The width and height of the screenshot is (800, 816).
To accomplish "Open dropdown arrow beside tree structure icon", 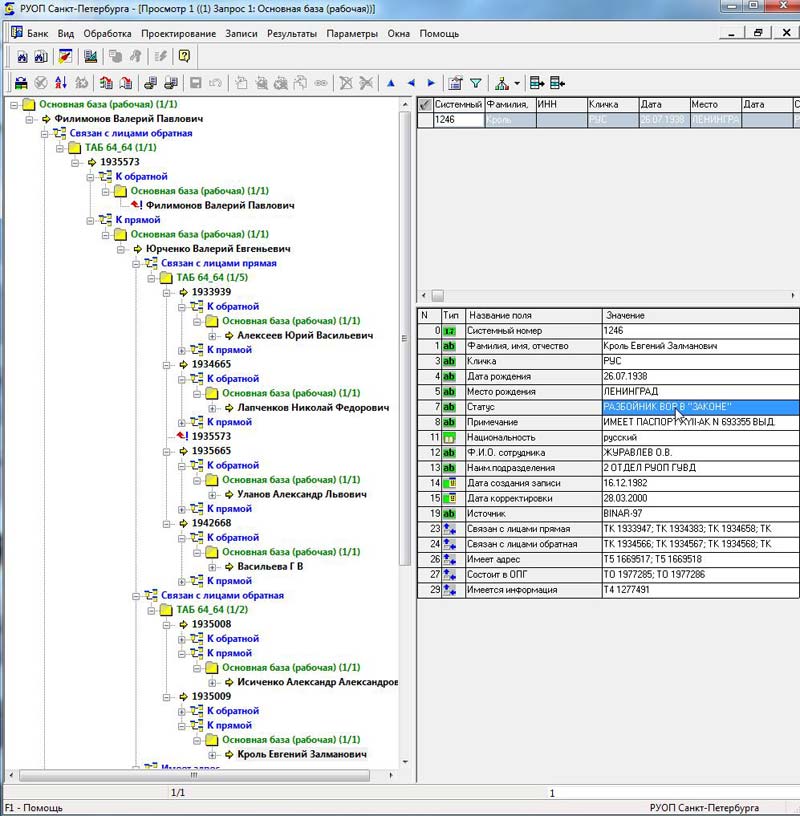I will 516,84.
